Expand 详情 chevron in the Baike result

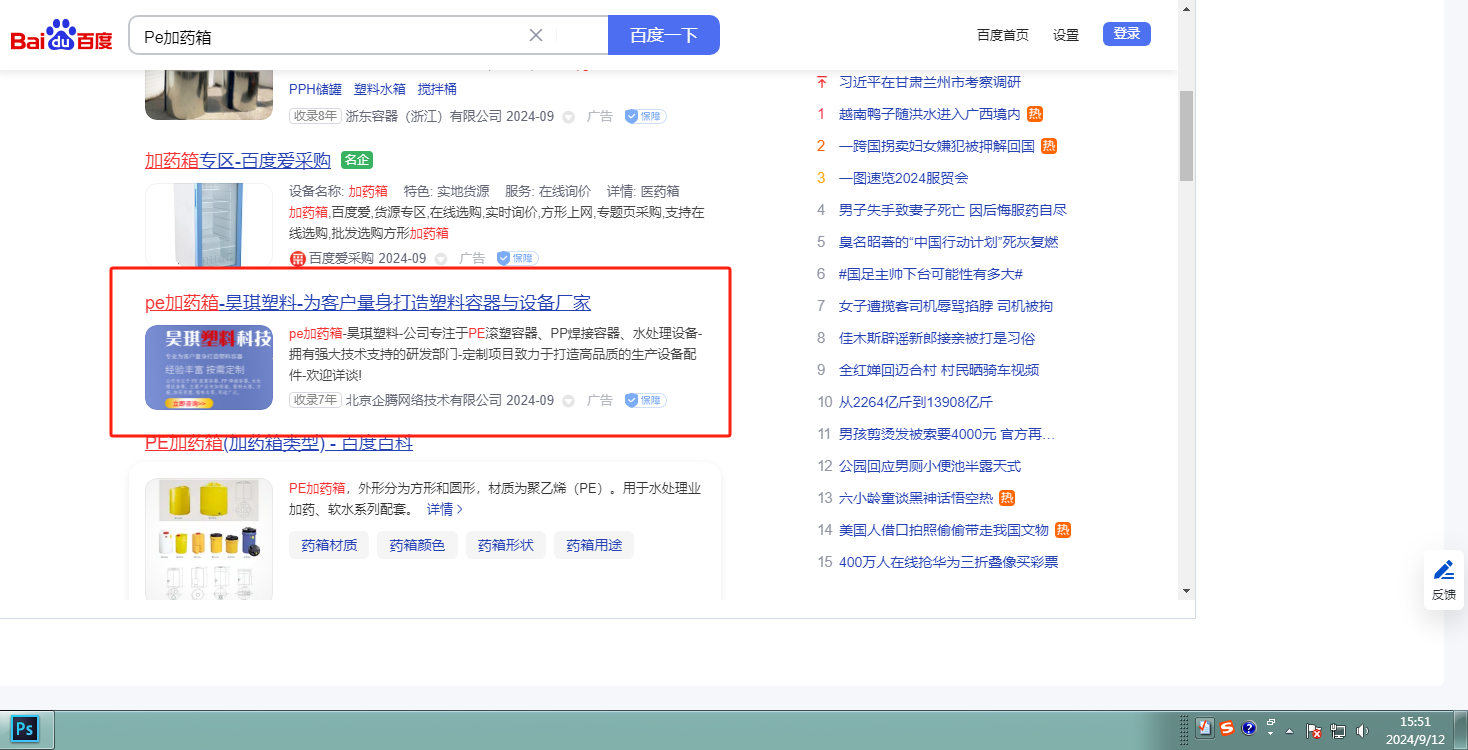[445, 509]
